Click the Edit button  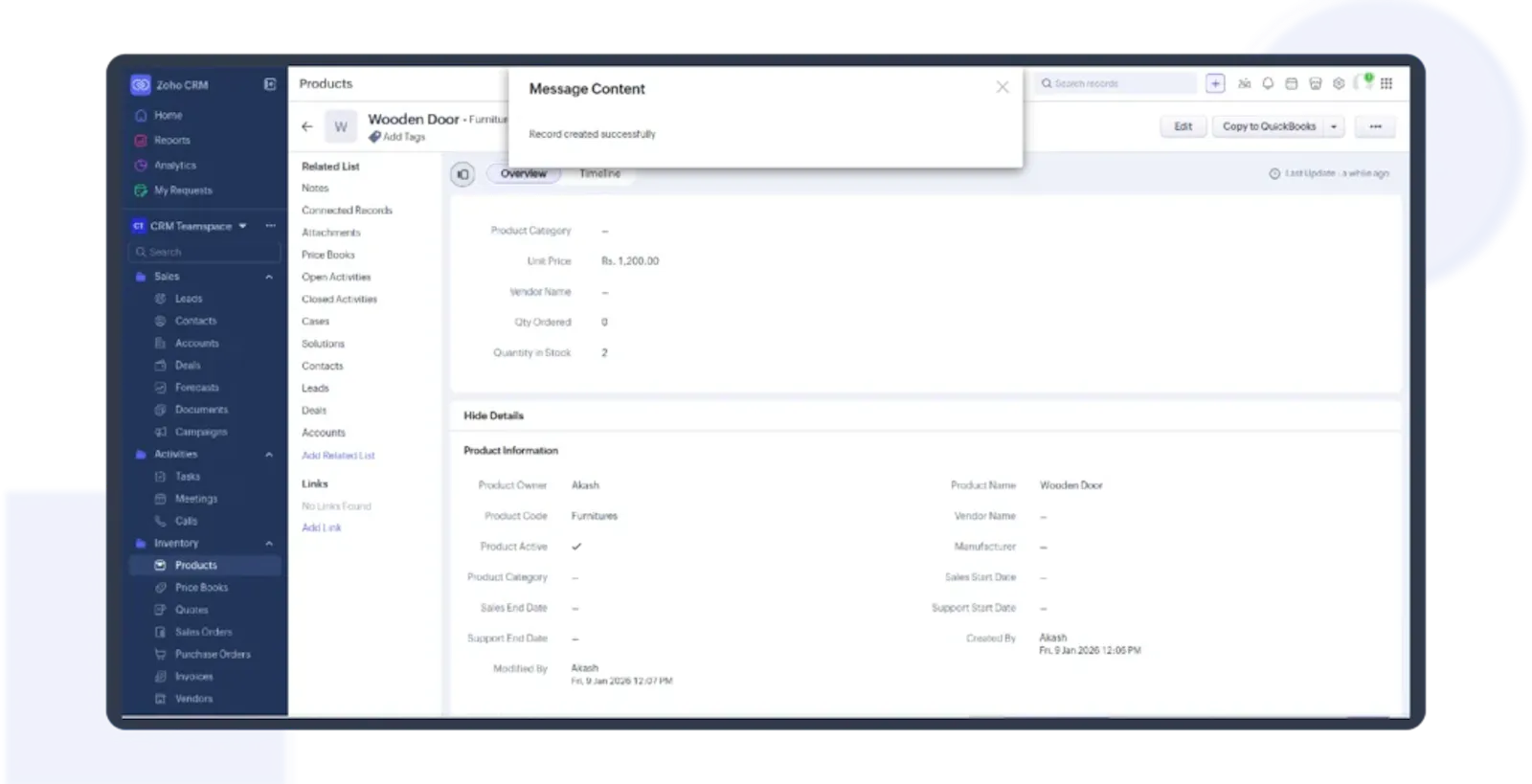coord(1183,126)
